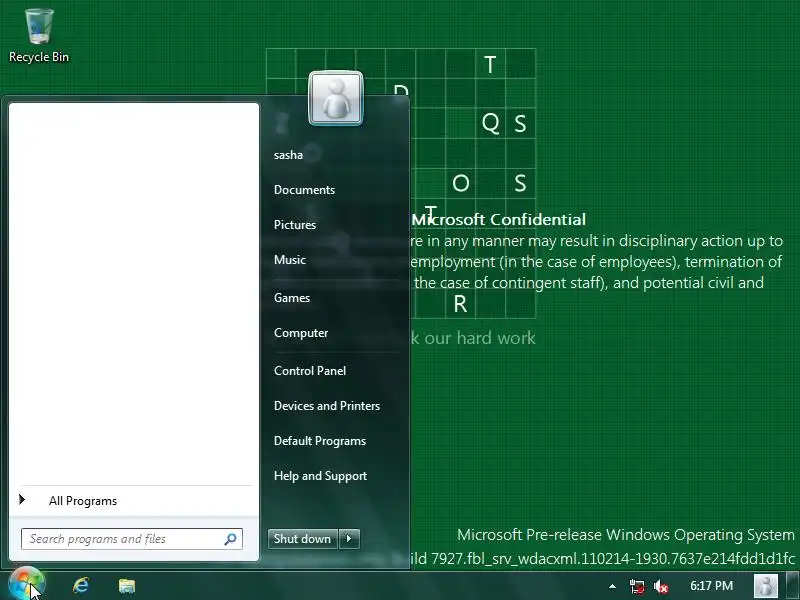This screenshot has height=600, width=800.
Task: Click the Show desktop button
Action: pos(793,586)
